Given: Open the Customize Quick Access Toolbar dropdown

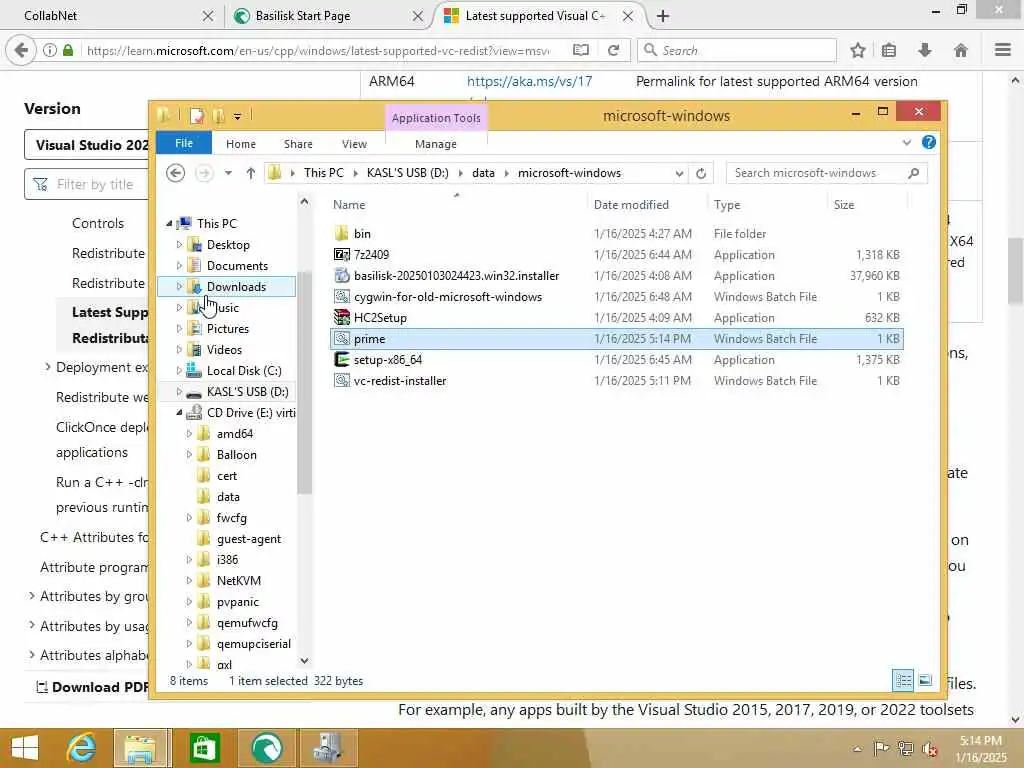Looking at the screenshot, I should pos(237,116).
